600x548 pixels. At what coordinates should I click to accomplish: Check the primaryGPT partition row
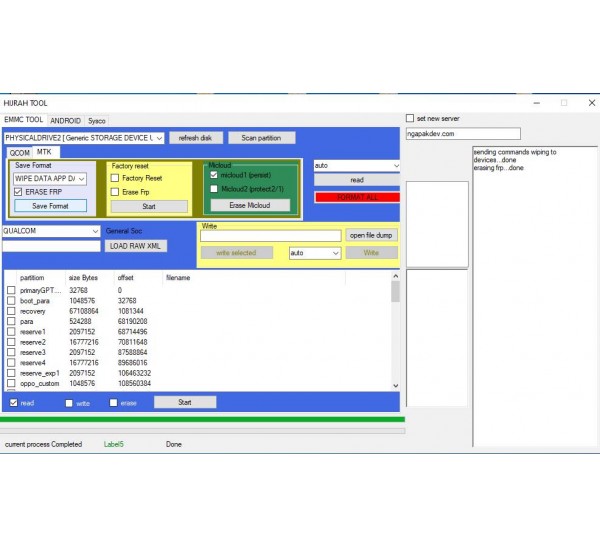tap(11, 290)
